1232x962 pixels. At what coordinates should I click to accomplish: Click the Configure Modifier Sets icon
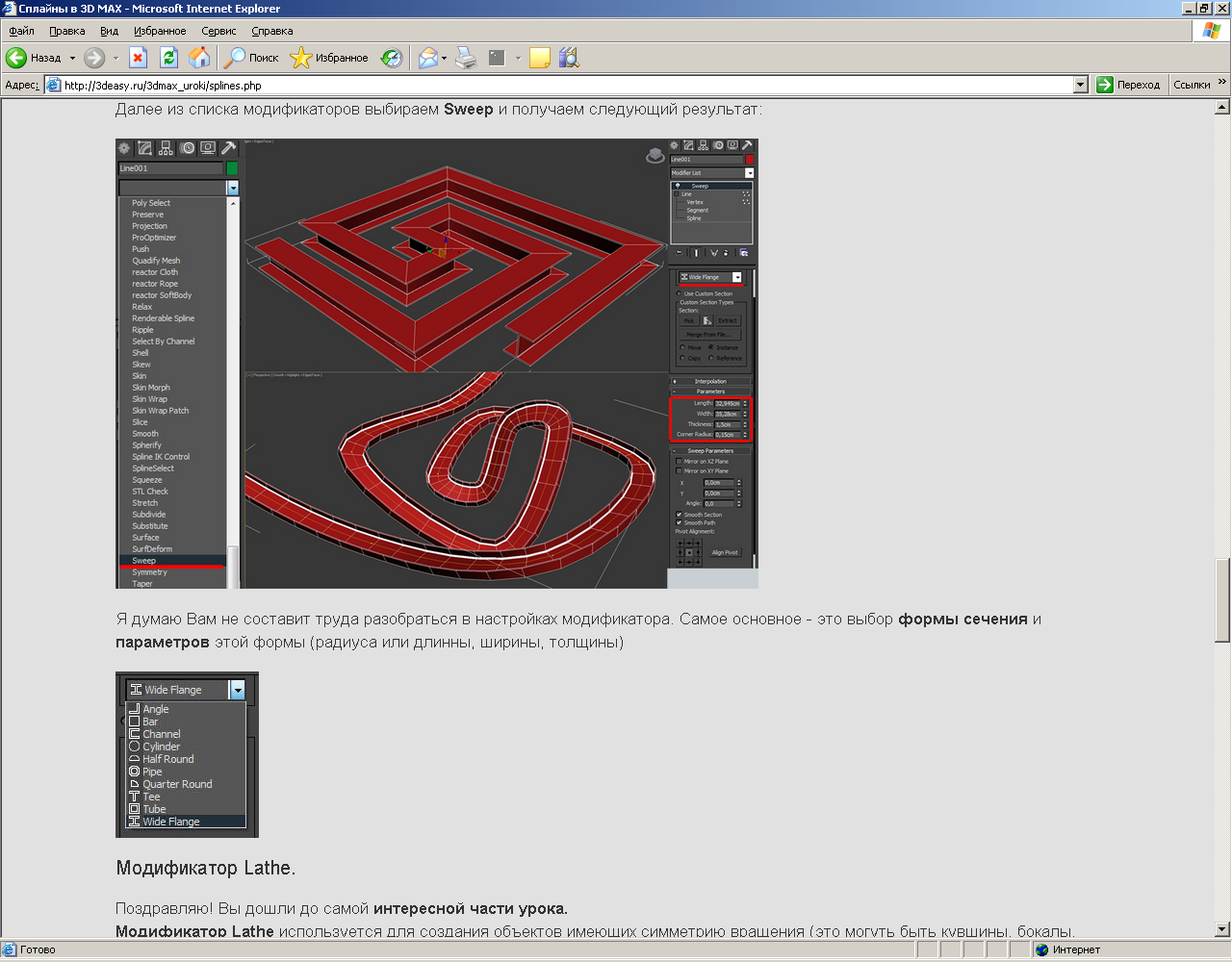pos(744,253)
